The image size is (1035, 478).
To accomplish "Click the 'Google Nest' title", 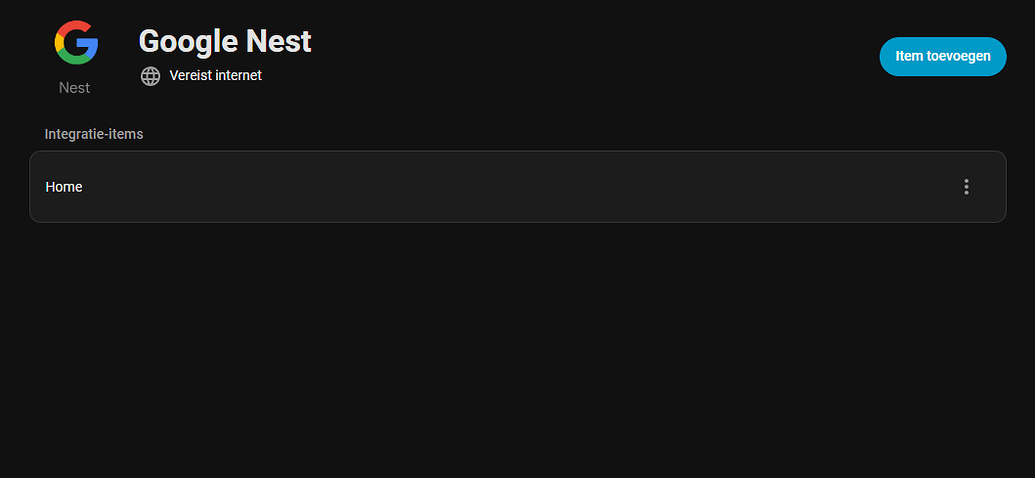I will tap(225, 42).
